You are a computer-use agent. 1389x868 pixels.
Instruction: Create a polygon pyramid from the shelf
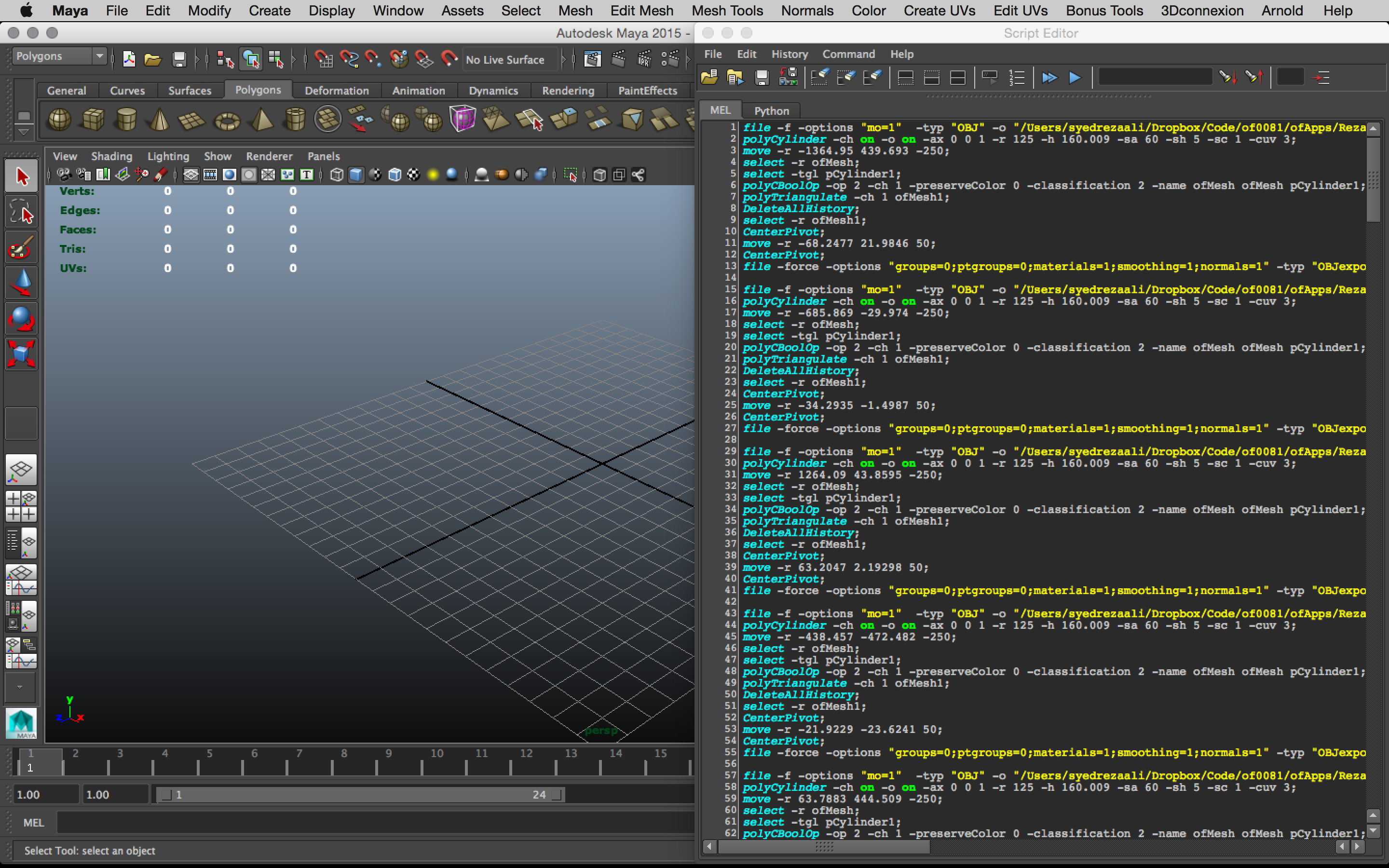(x=262, y=120)
